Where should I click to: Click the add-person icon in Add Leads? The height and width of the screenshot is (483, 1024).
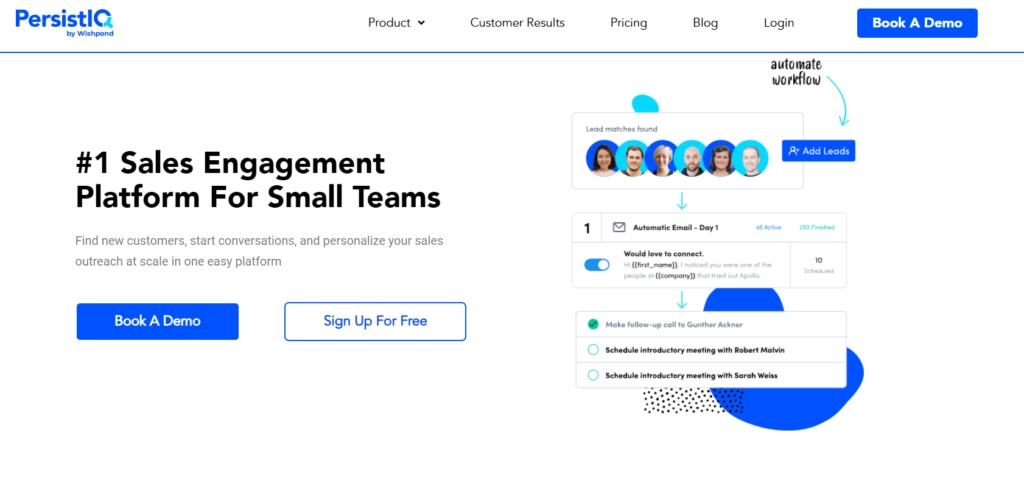pos(793,151)
